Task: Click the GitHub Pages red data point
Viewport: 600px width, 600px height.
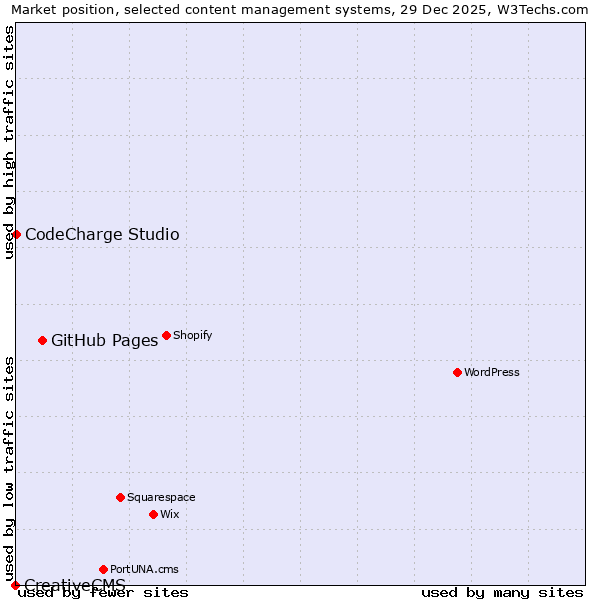Action: tap(42, 340)
